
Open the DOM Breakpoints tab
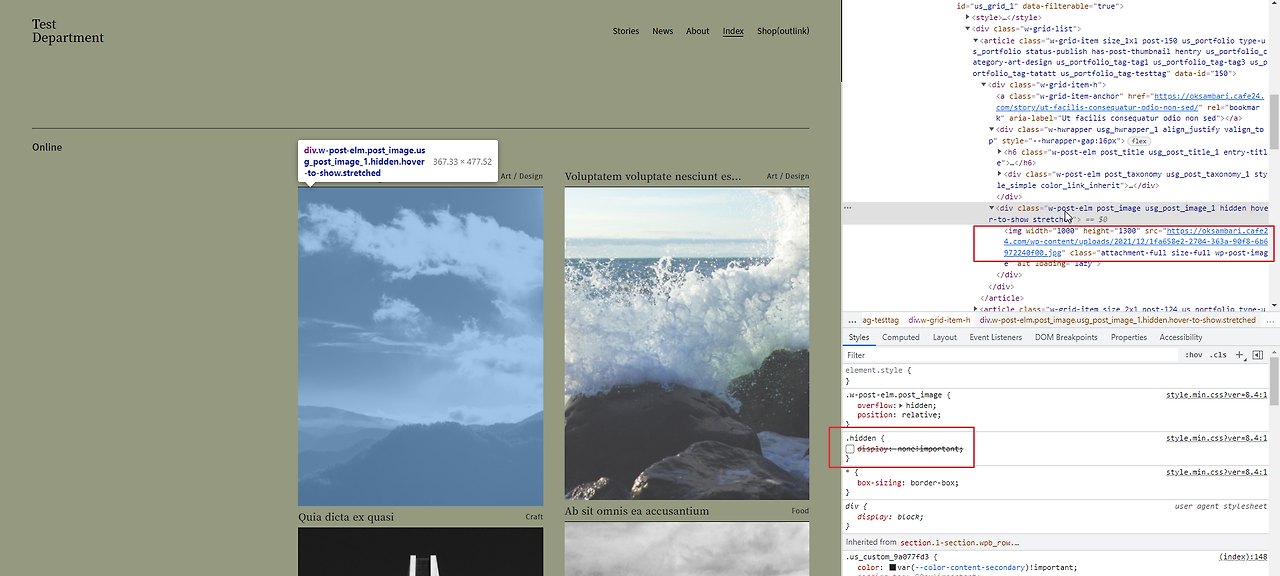click(1066, 337)
